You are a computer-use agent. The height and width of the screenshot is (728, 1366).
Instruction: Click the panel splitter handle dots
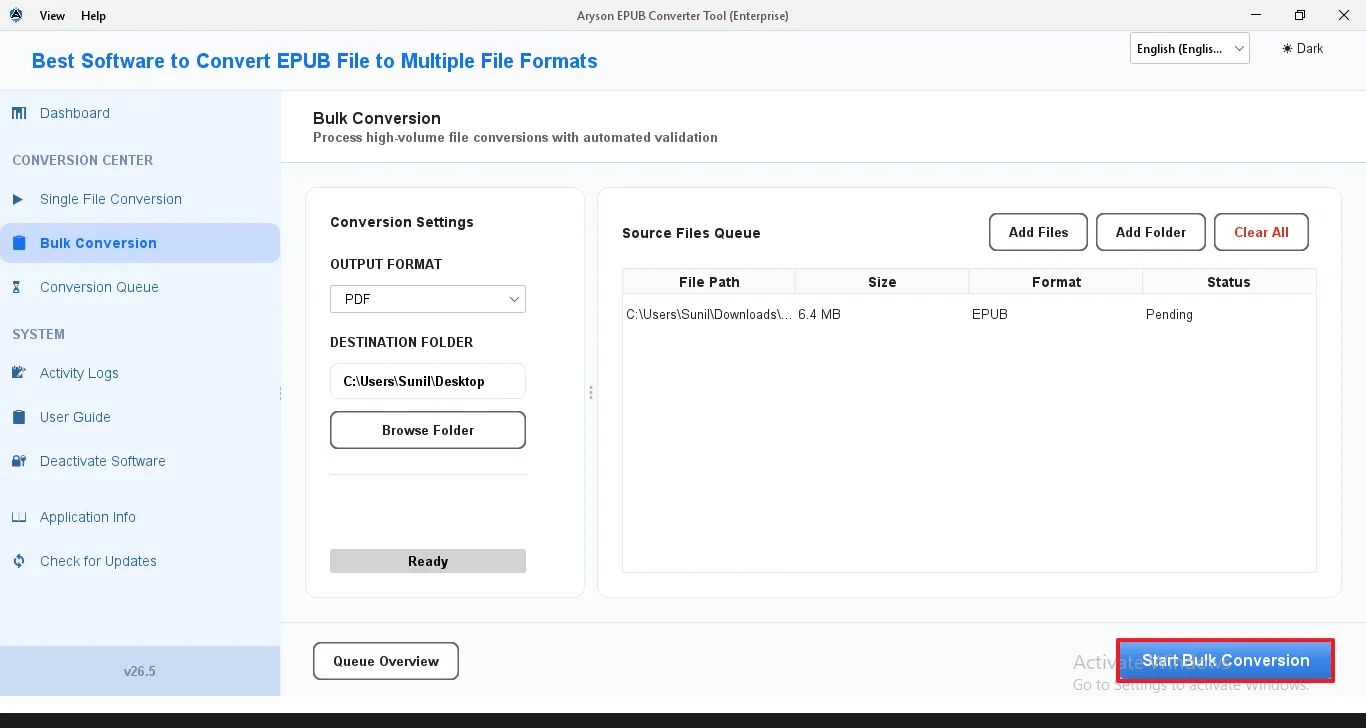pos(591,393)
